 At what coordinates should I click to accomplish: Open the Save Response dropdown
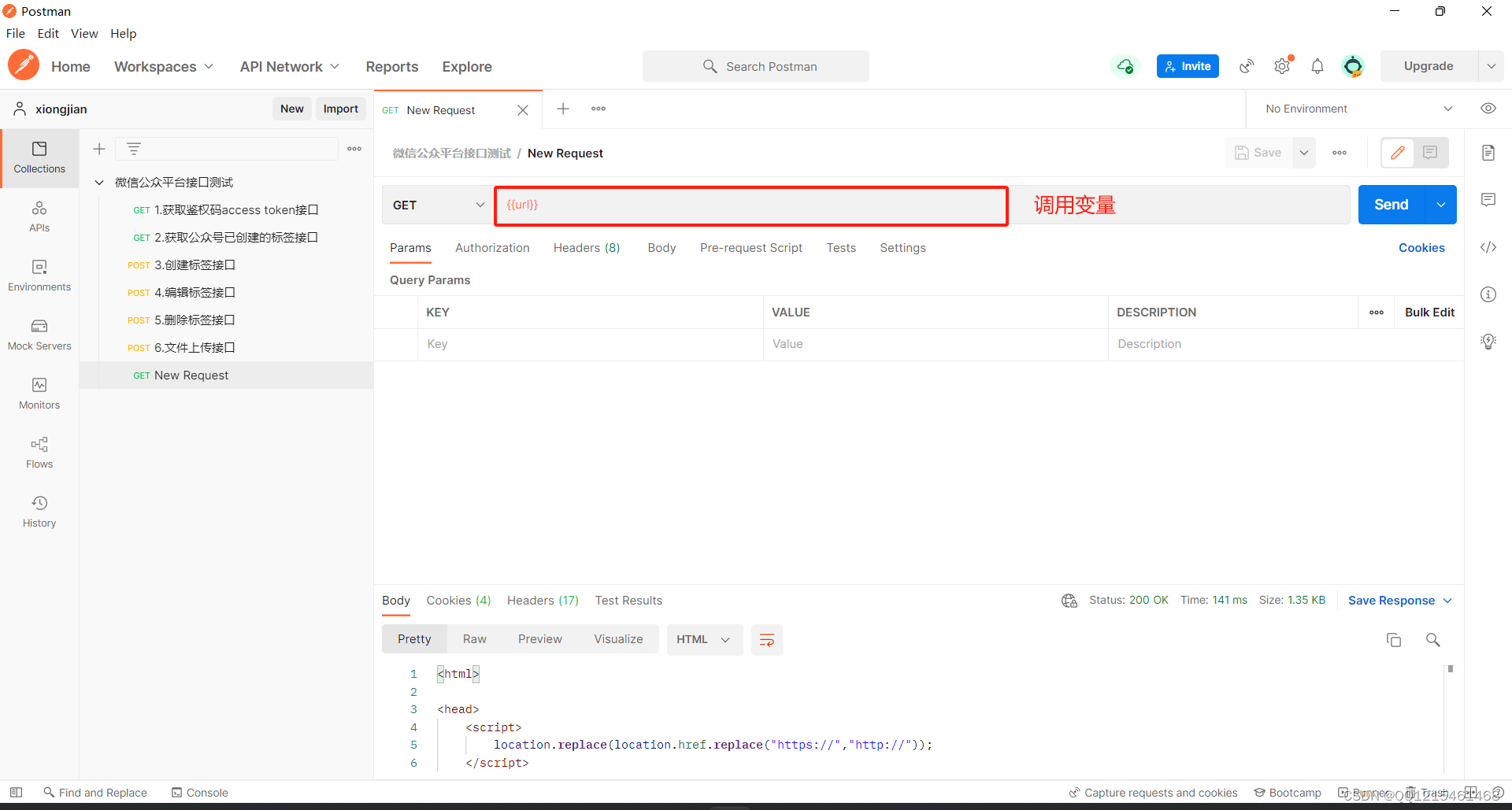click(x=1399, y=601)
